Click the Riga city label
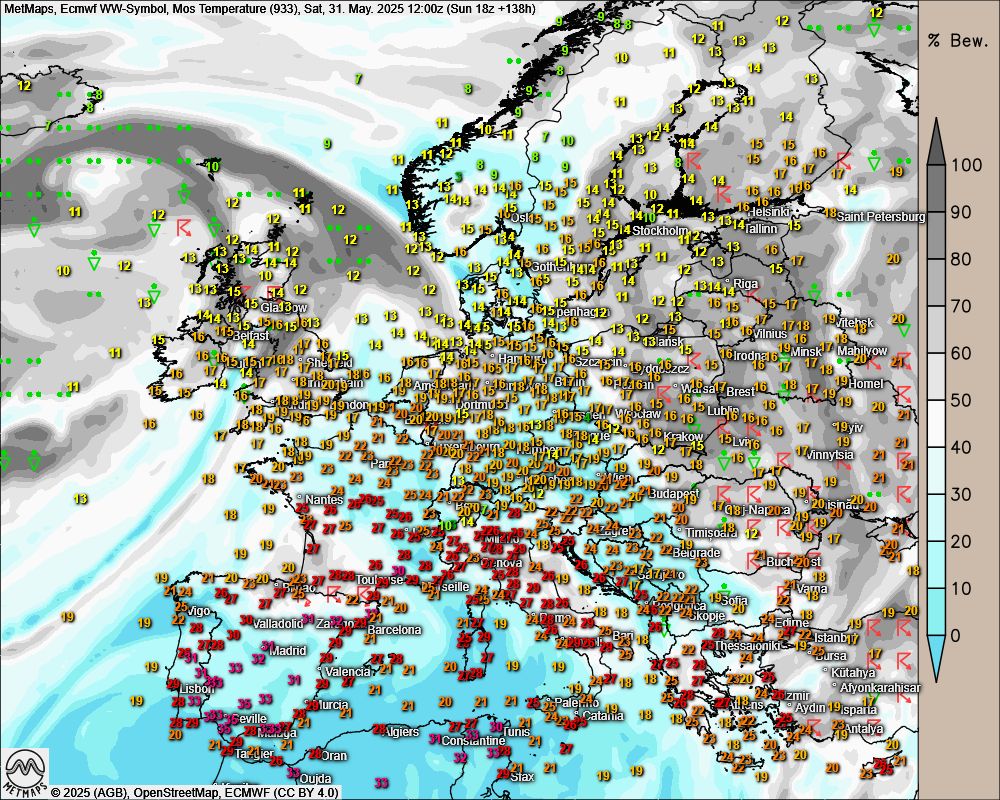Screen dimensions: 1000x800 746,283
